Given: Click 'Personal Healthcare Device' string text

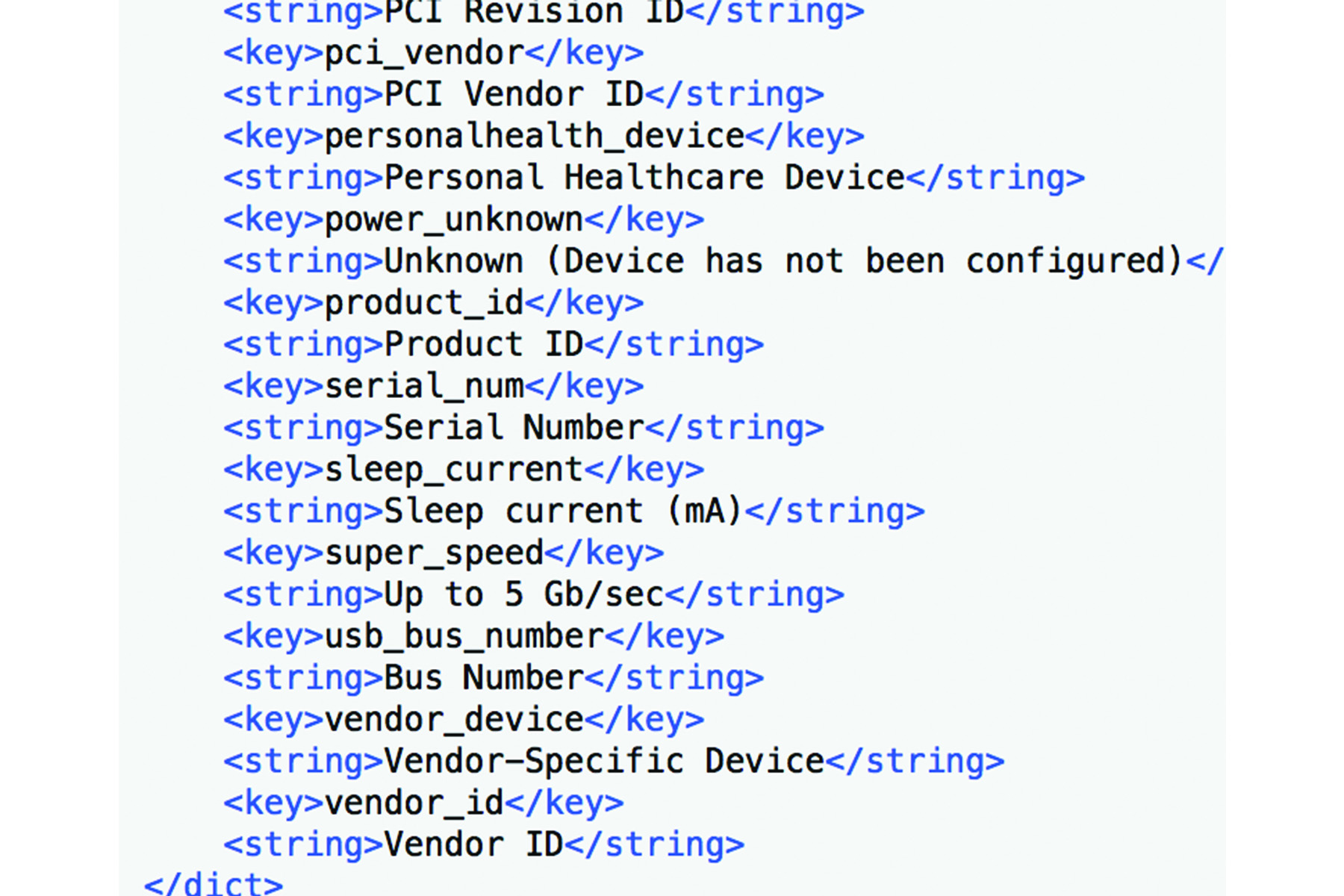Looking at the screenshot, I should pos(644,178).
